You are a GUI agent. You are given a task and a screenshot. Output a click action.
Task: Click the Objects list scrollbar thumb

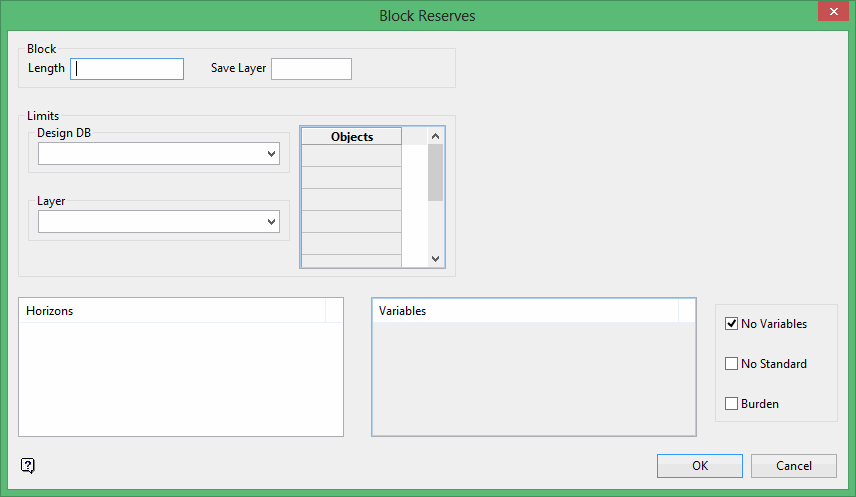[x=435, y=171]
